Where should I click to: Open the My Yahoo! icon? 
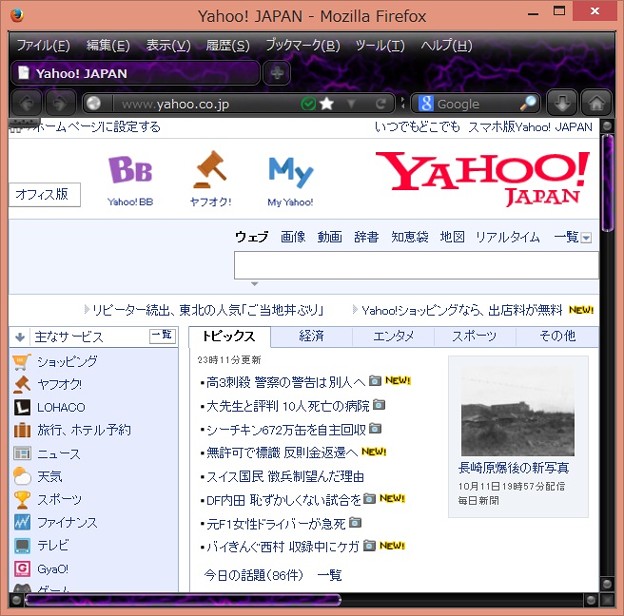click(291, 172)
